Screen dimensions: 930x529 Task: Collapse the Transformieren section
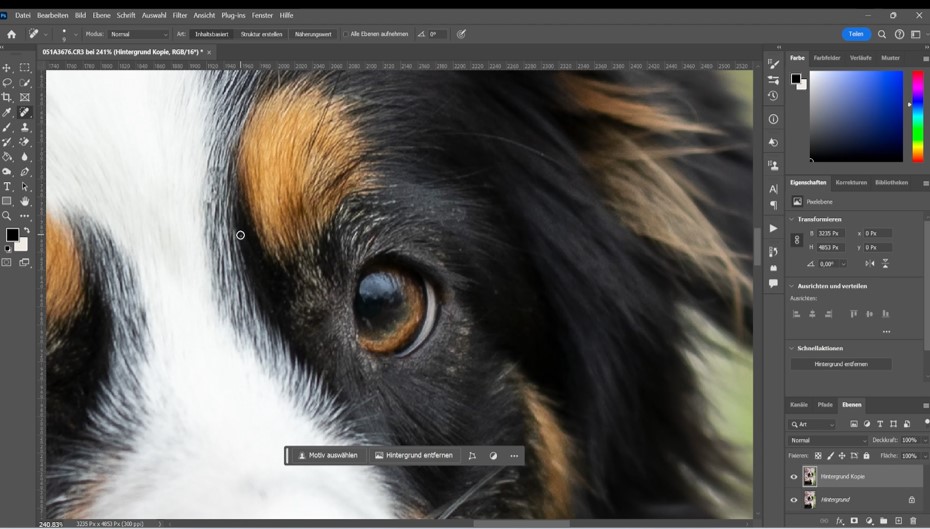(x=792, y=219)
